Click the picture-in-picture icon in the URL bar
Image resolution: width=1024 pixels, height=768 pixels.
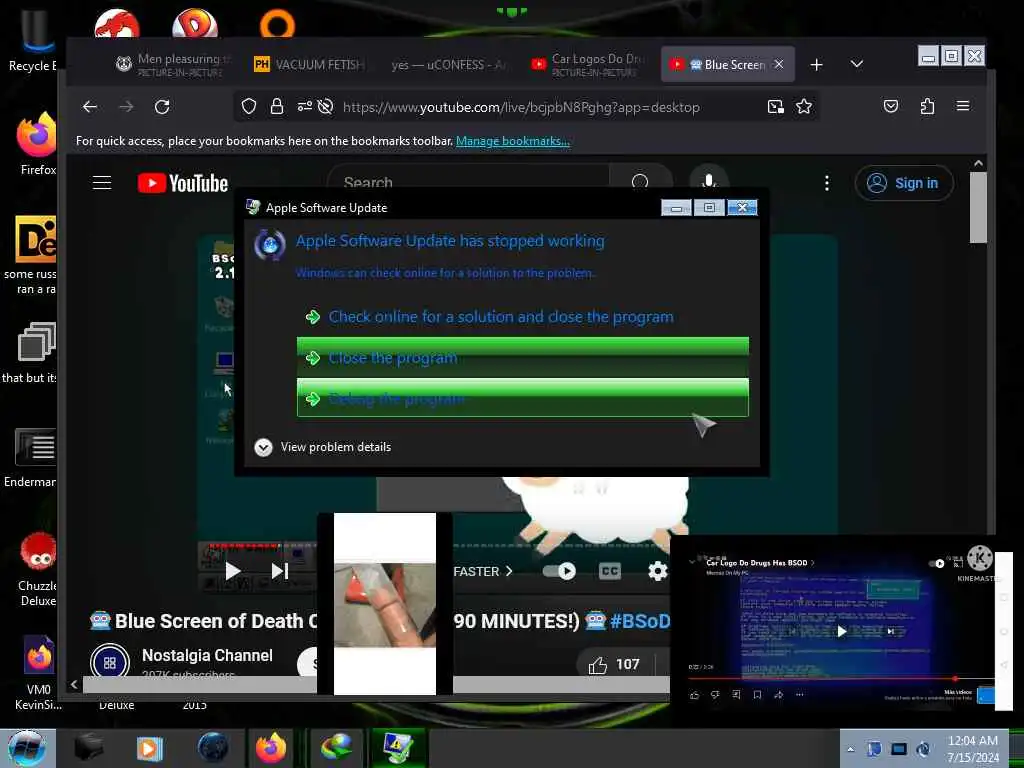pos(775,106)
